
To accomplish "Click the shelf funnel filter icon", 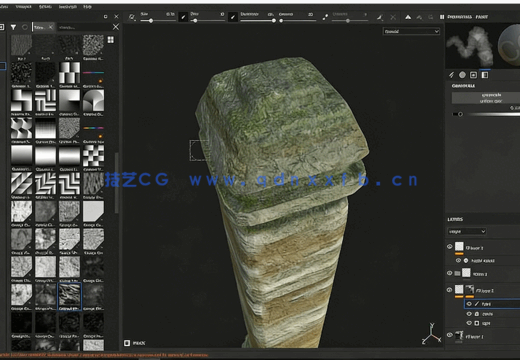I will (13, 27).
